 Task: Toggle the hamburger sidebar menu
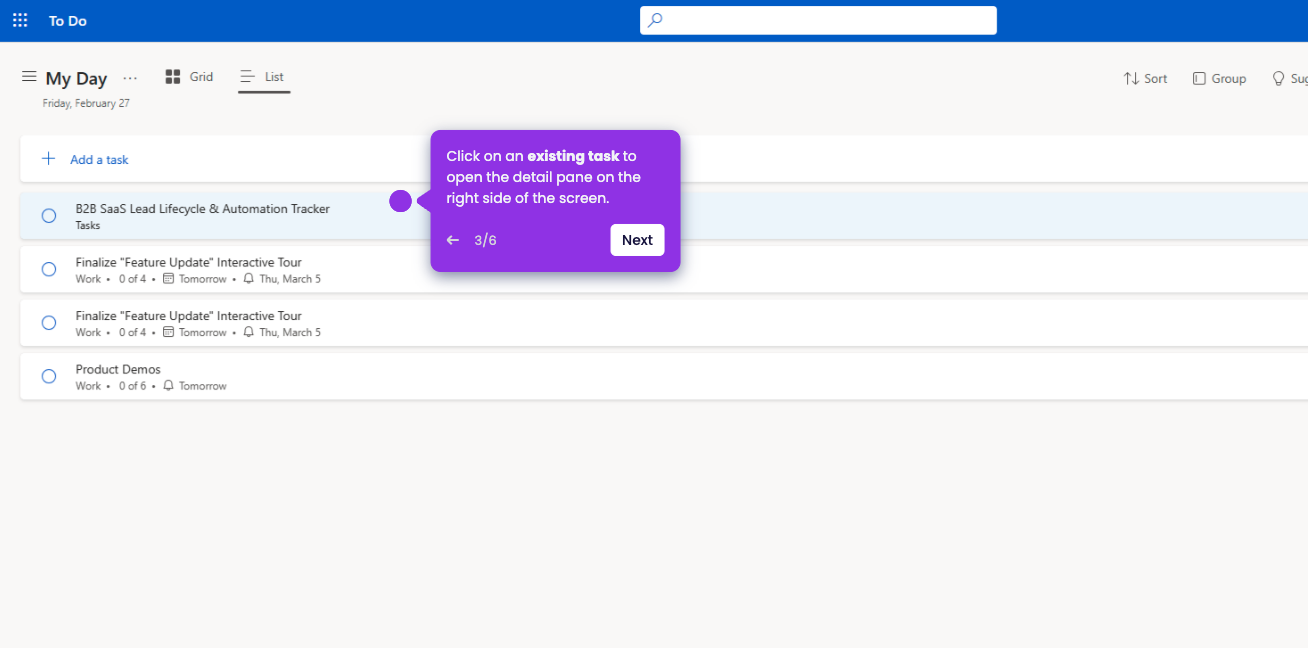29,77
